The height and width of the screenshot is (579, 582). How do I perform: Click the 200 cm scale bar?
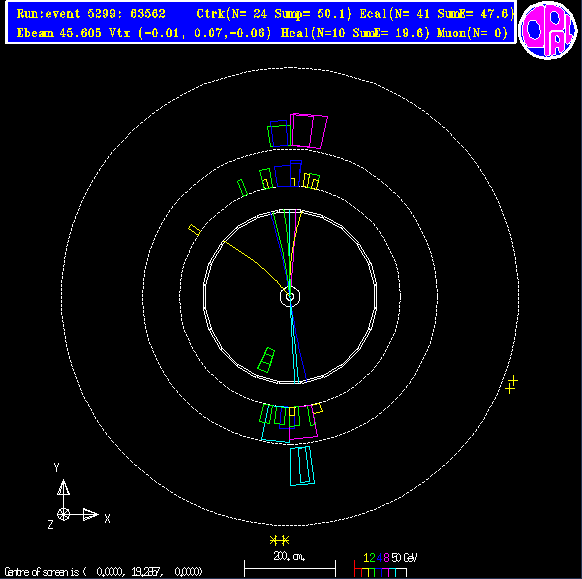coord(290,563)
